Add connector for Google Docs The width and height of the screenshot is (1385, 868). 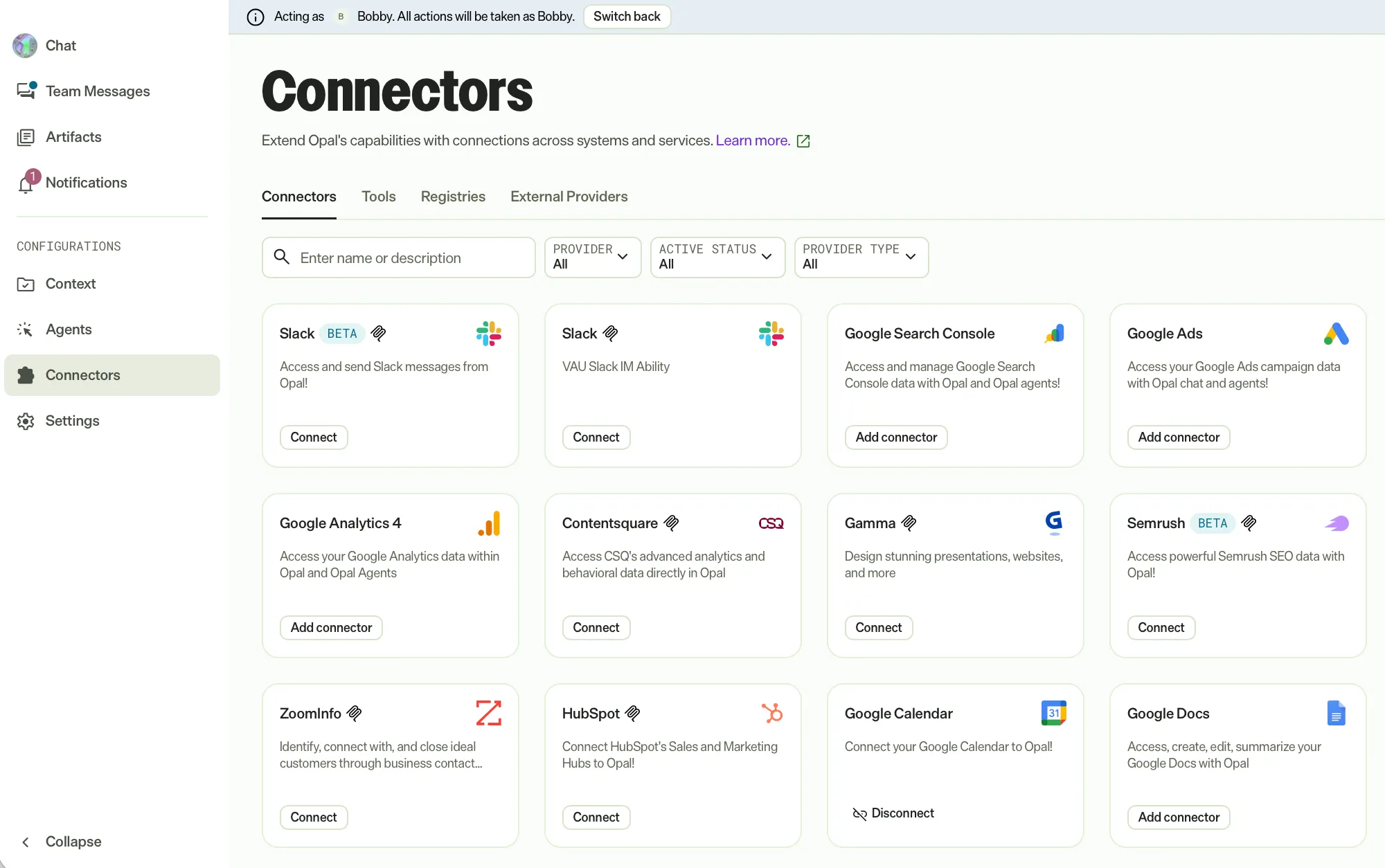(1179, 817)
